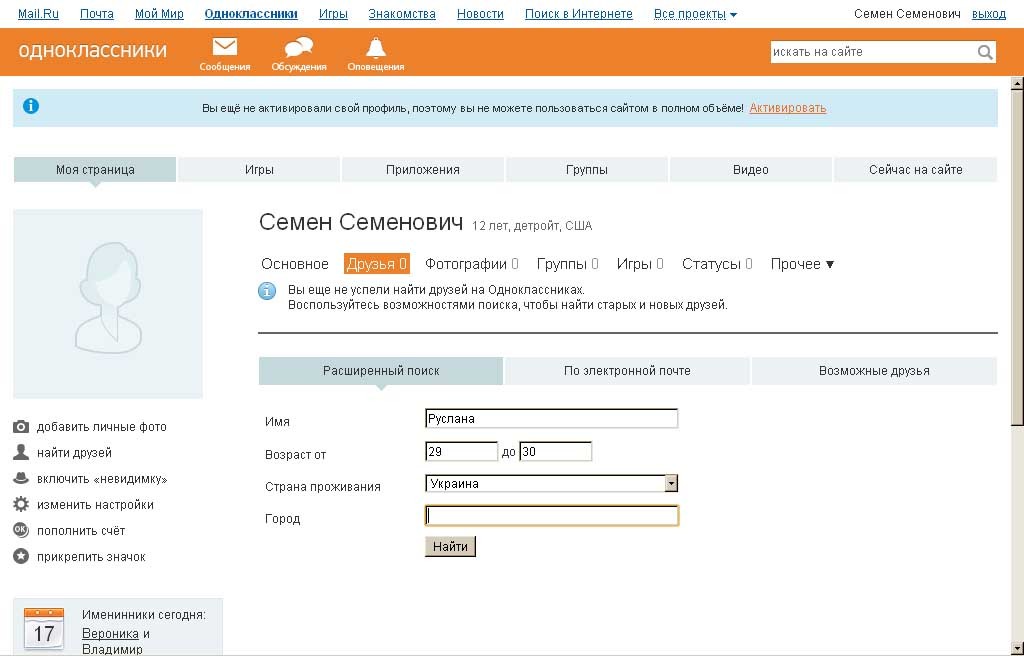Open the Страна проживания dropdown
This screenshot has width=1024, height=656.
point(551,484)
